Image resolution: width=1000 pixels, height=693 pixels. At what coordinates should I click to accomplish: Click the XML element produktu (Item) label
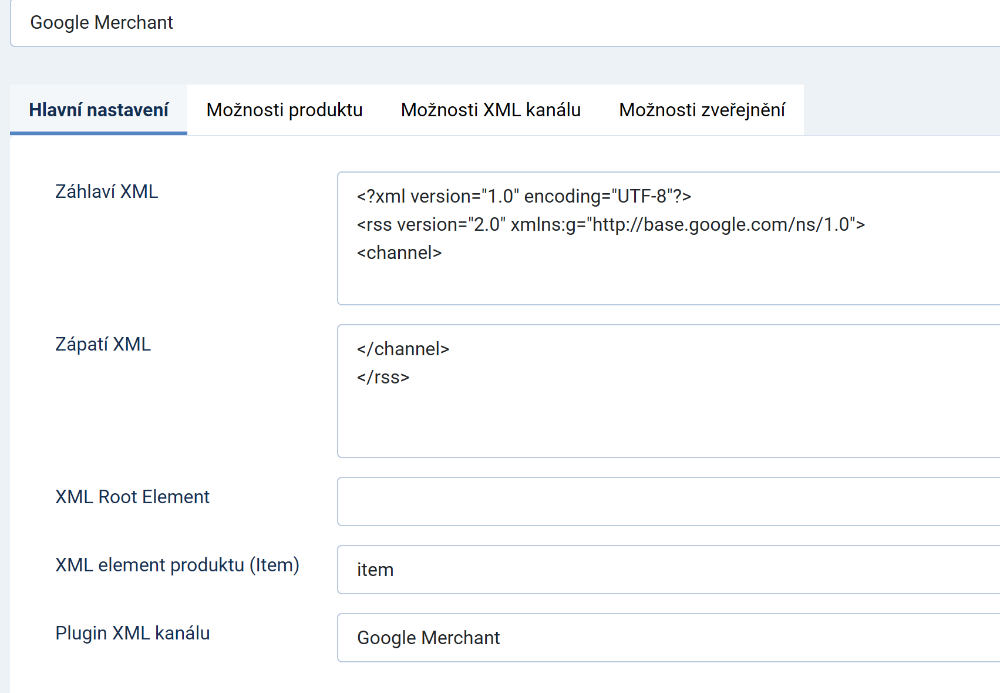coord(177,564)
